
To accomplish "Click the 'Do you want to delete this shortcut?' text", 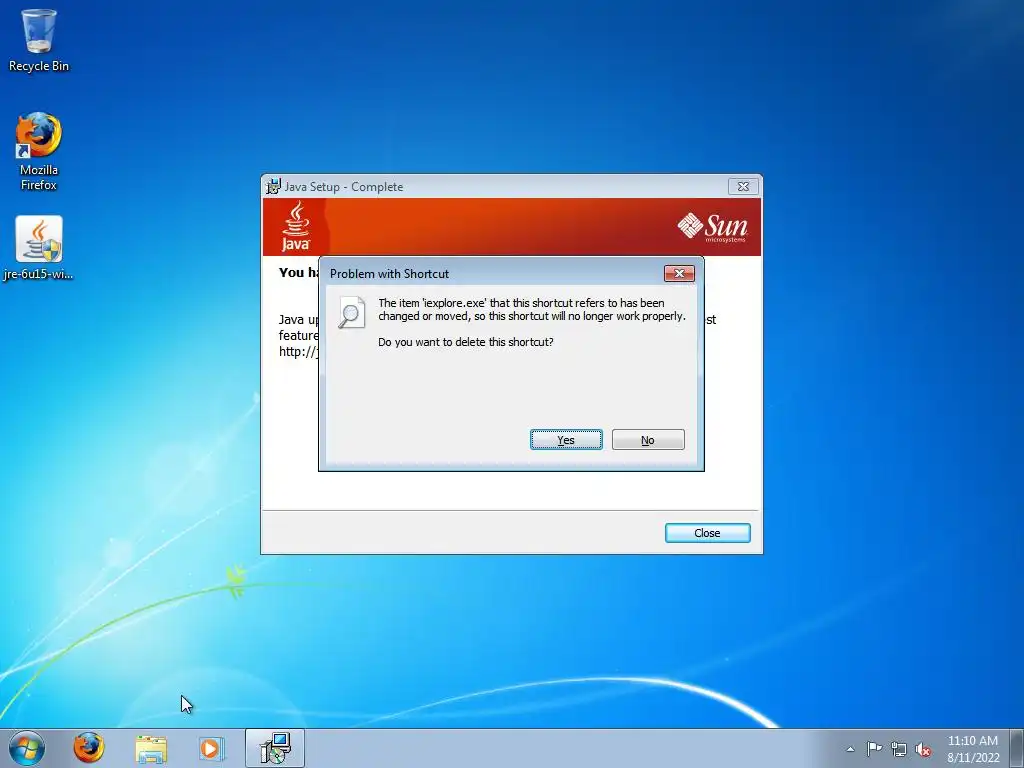I will tap(466, 342).
